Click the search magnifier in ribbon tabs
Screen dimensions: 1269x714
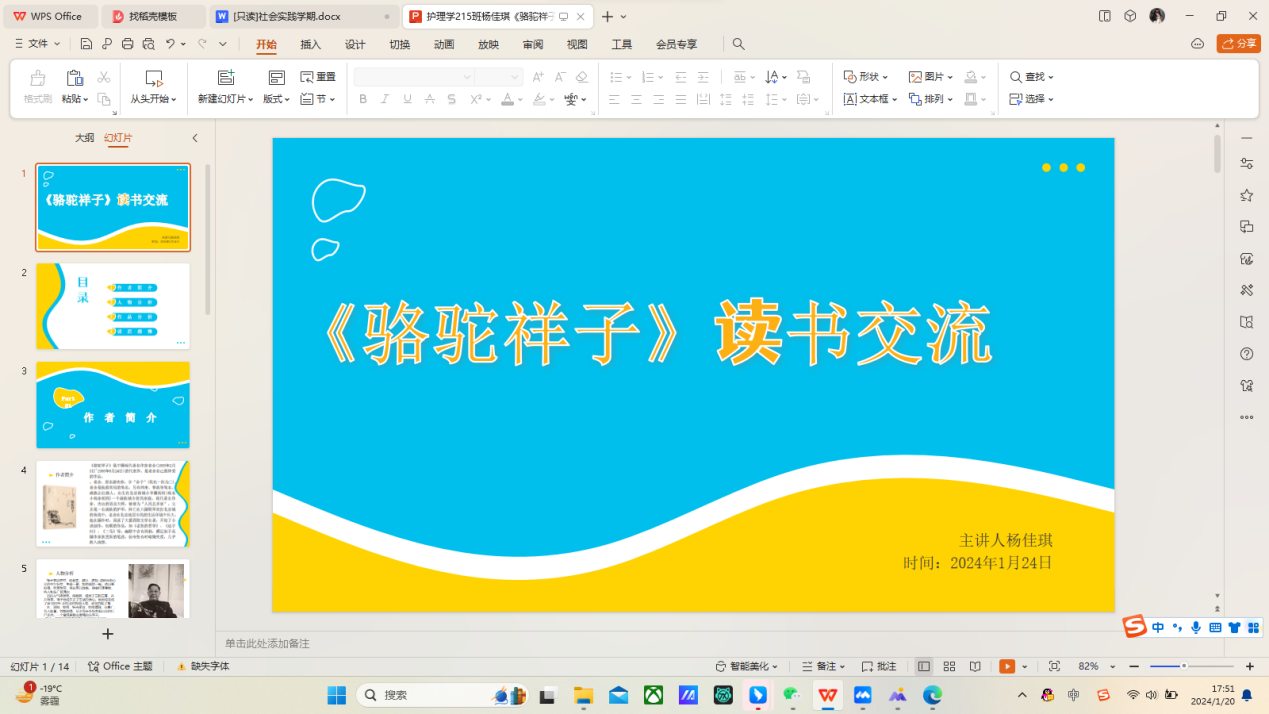tap(738, 44)
